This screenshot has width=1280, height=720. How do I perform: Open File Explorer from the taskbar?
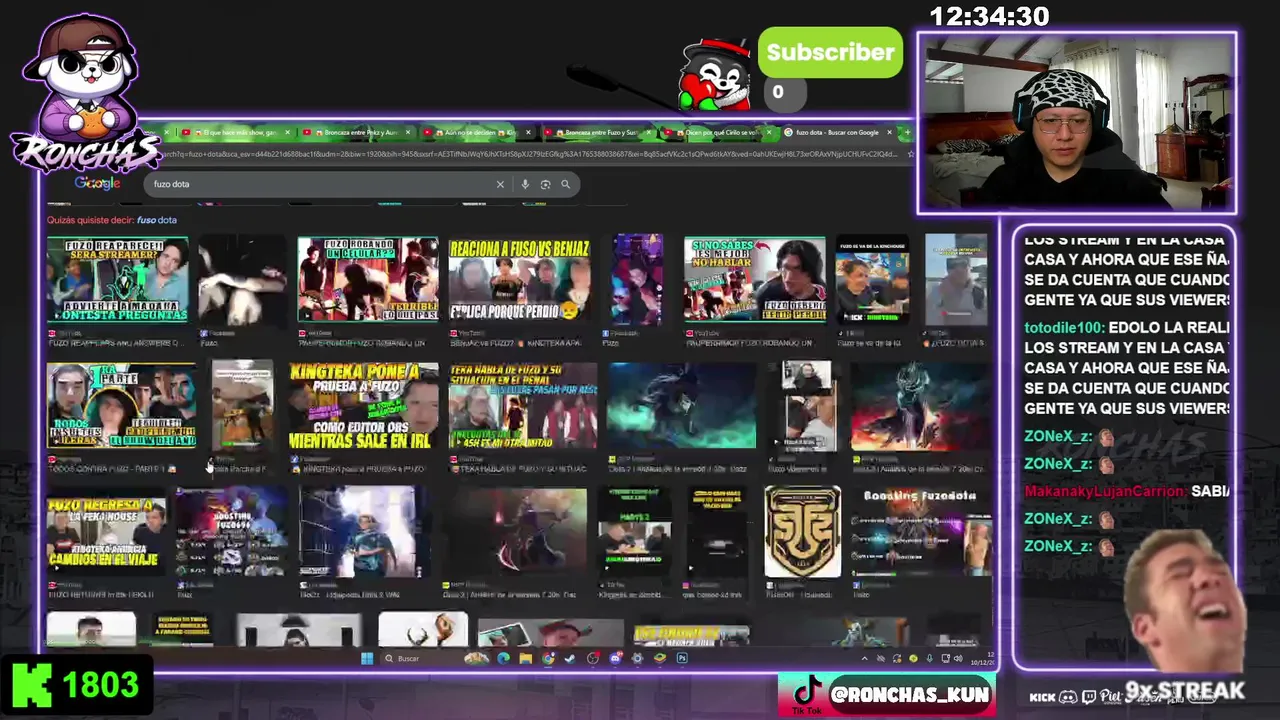(x=525, y=658)
